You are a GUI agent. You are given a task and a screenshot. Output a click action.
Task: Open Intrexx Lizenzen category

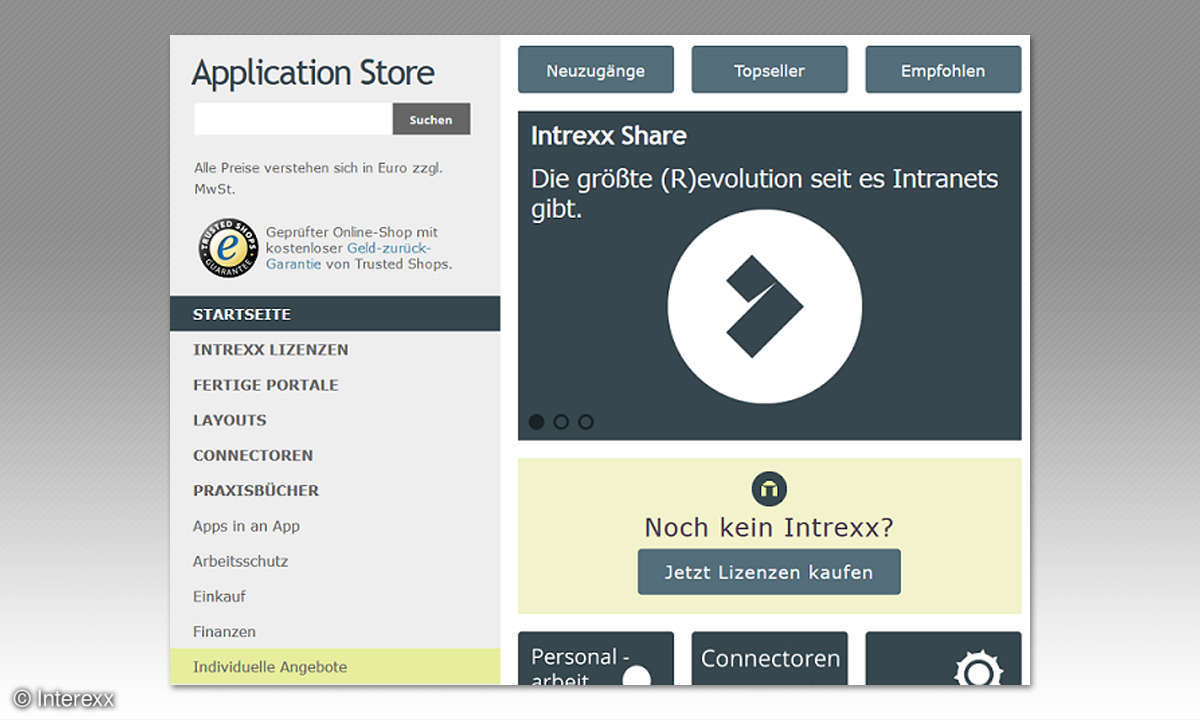click(x=335, y=350)
